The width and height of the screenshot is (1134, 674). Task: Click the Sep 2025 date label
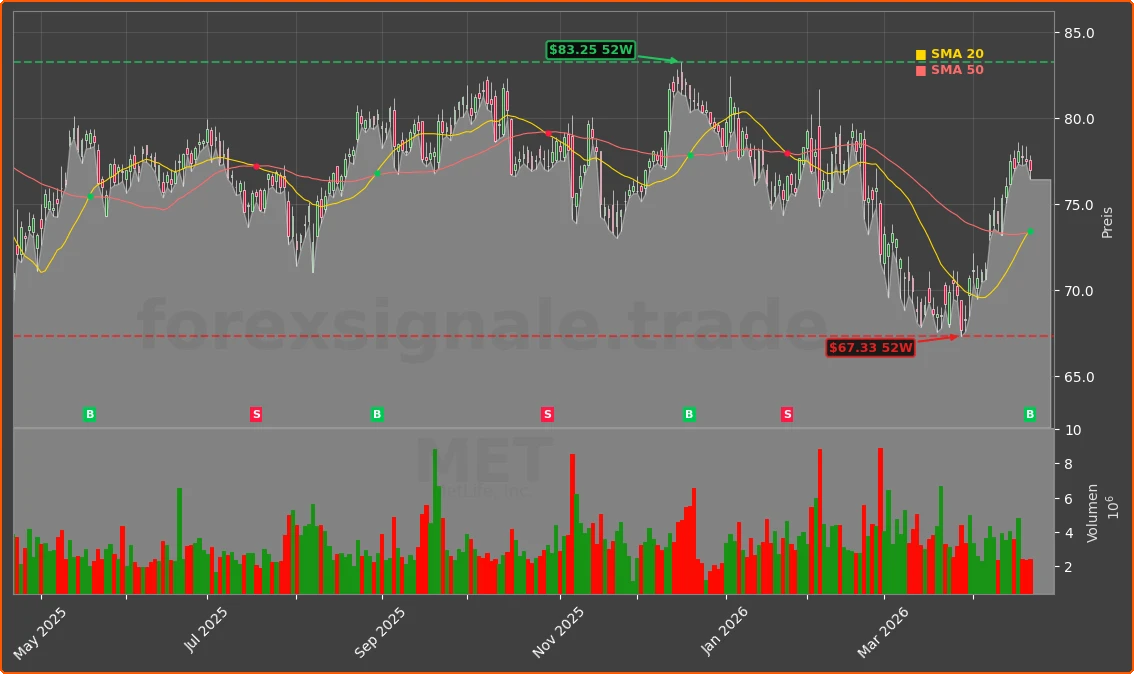click(x=380, y=632)
